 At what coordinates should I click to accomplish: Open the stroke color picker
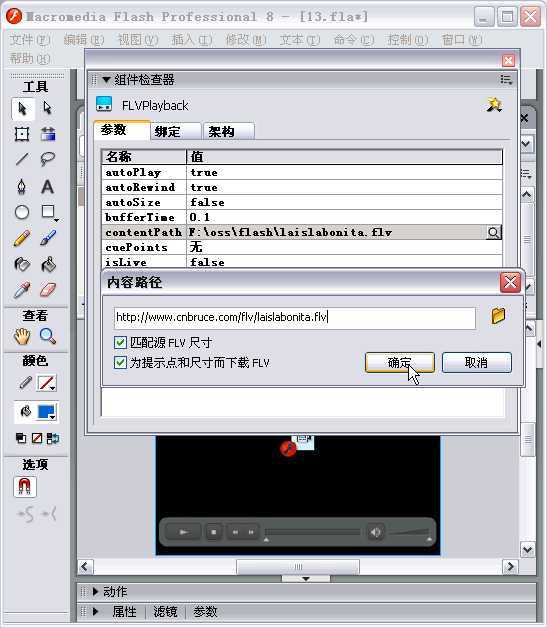pos(47,383)
